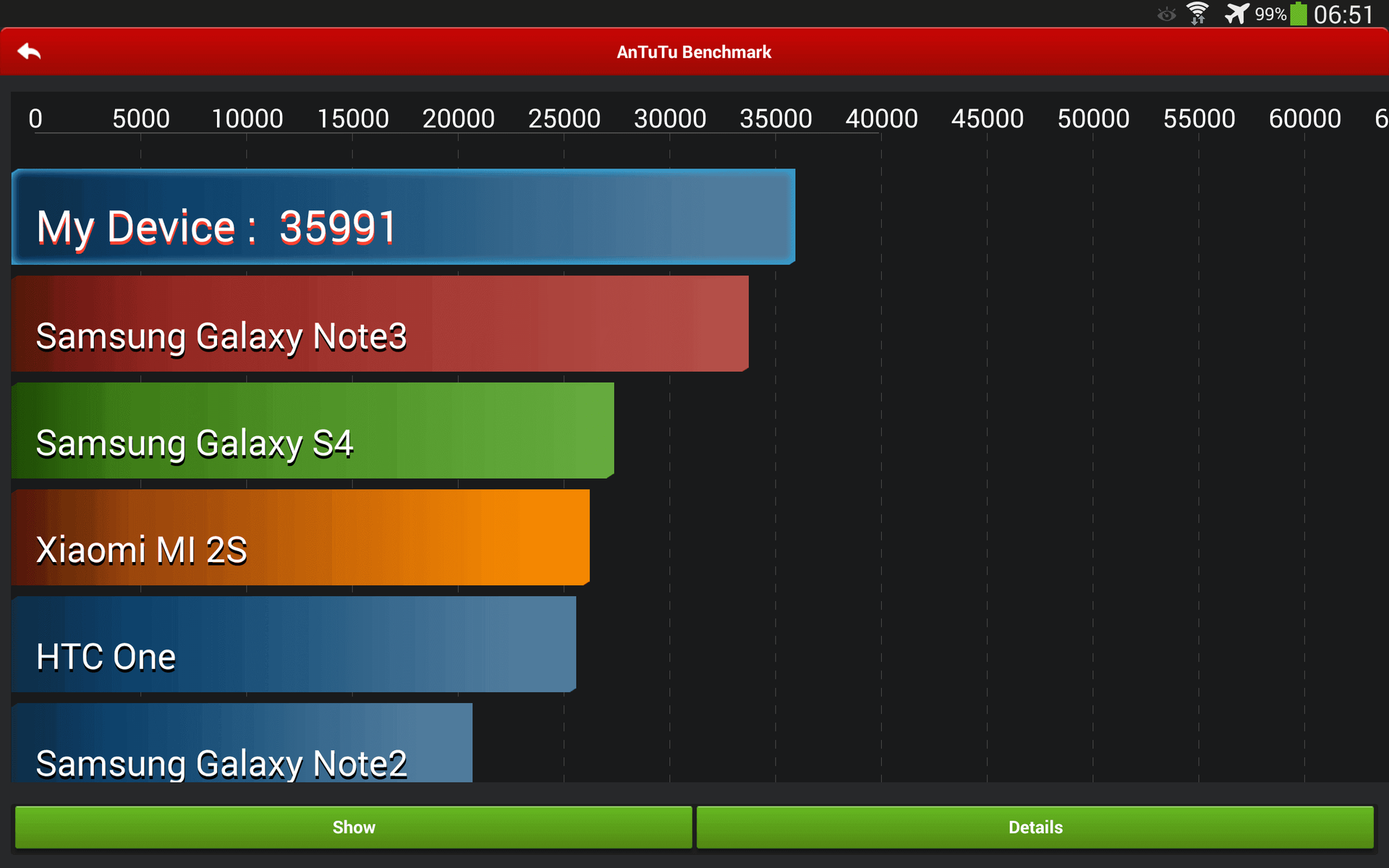Select the Xiaomi MI 2S bar
The height and width of the screenshot is (868, 1389).
(300, 537)
